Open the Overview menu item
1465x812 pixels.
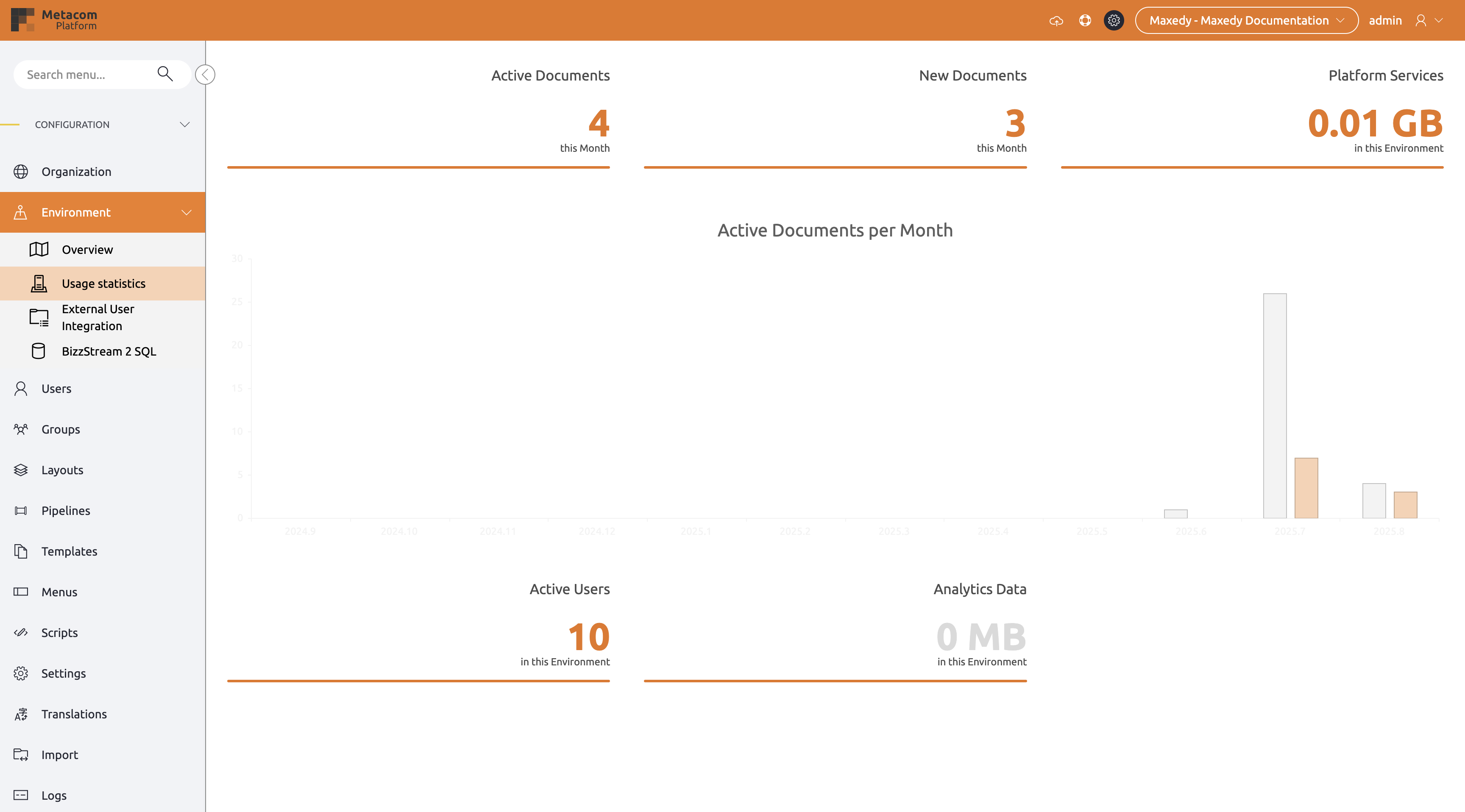tap(87, 250)
